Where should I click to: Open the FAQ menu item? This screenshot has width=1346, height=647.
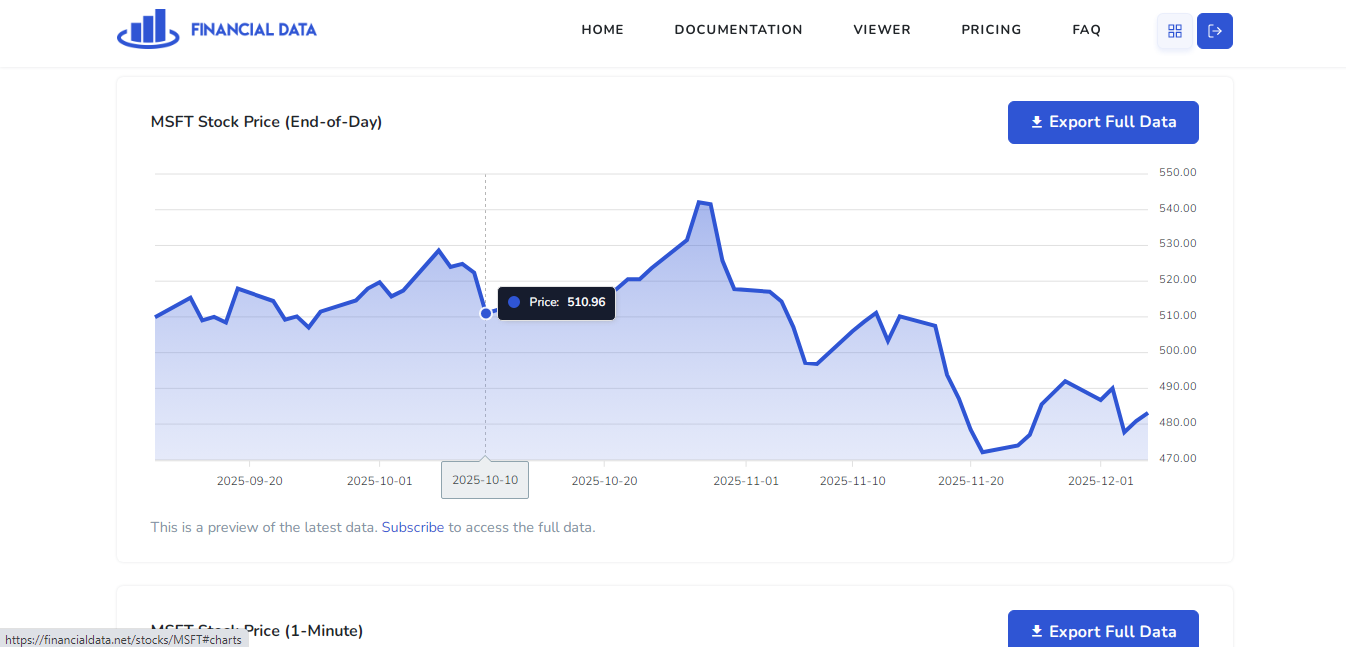point(1087,30)
